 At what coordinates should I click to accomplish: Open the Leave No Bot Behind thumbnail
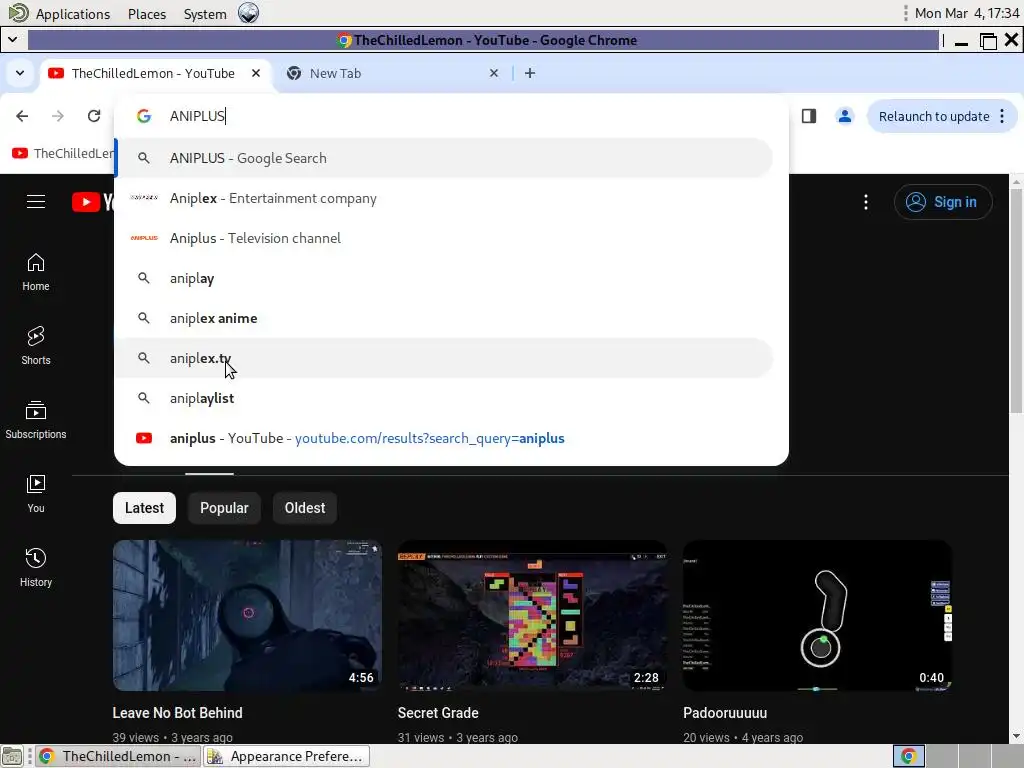tap(248, 615)
